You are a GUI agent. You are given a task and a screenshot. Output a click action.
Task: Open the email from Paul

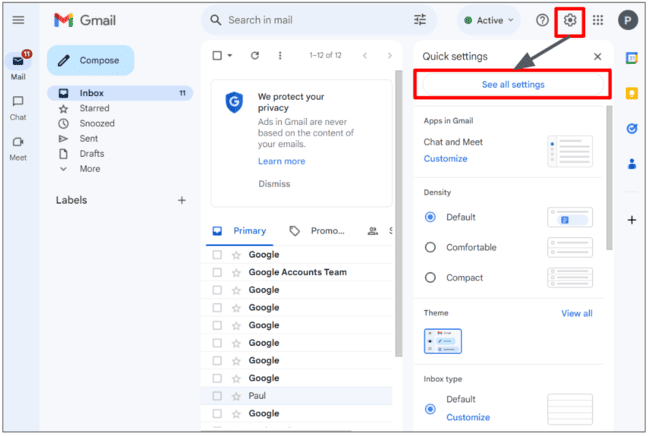(296, 396)
